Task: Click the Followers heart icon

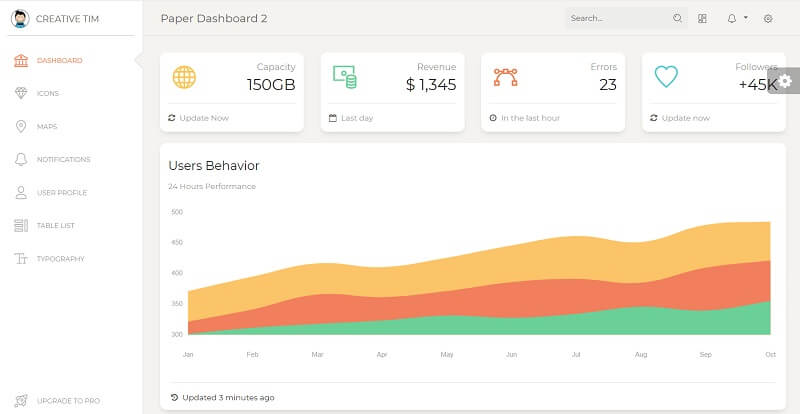Action: point(666,77)
